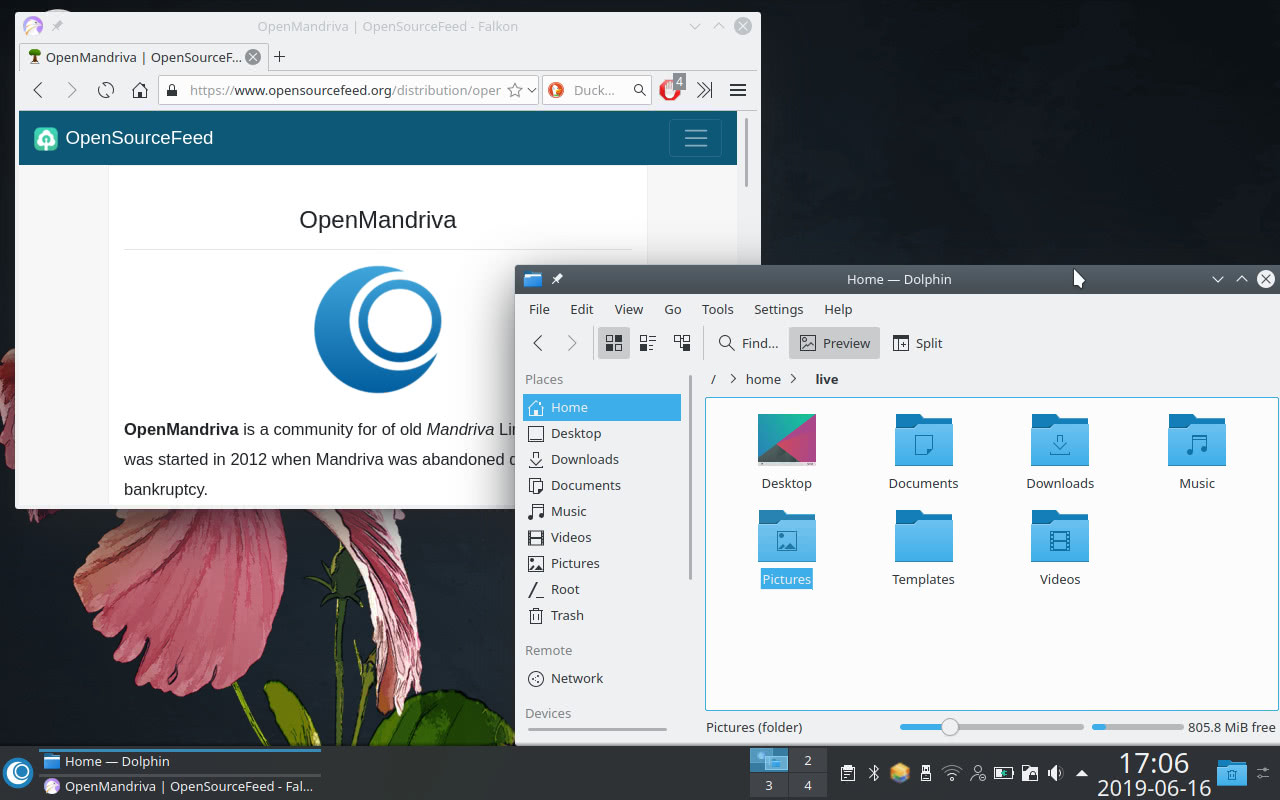Select Documents in Places panel
1280x800 pixels.
click(602, 485)
